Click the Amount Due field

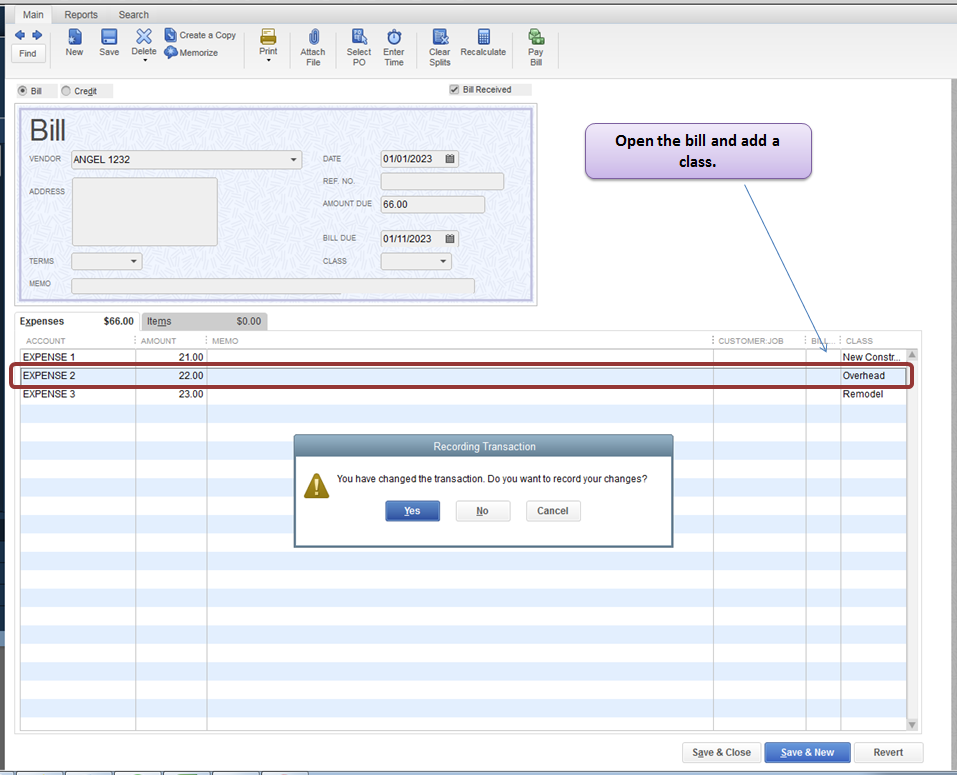pyautogui.click(x=433, y=204)
